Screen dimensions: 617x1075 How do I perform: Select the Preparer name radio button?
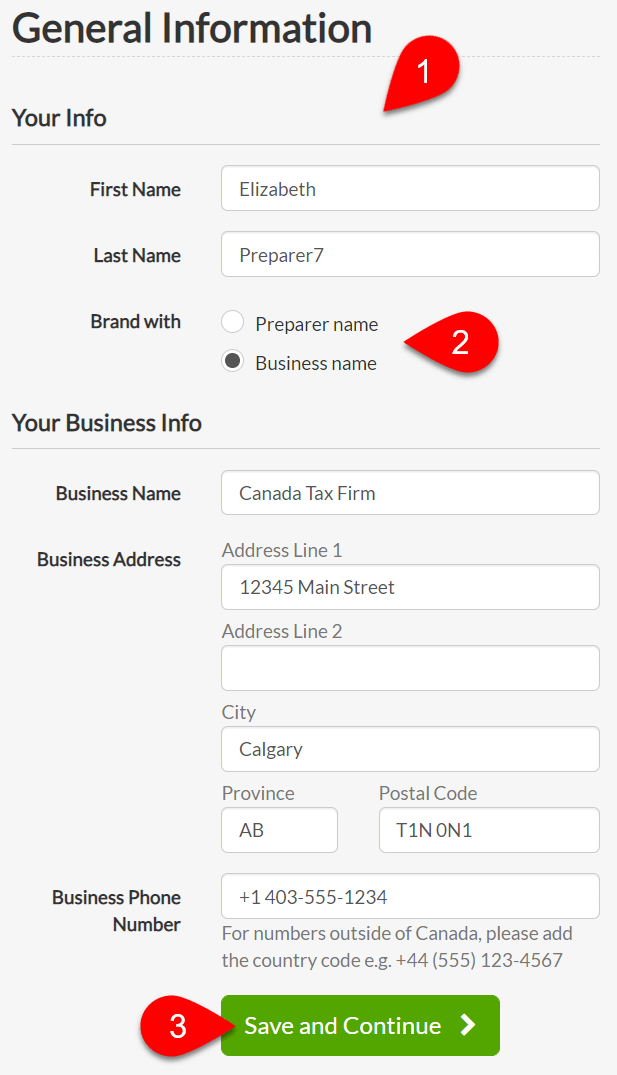point(232,322)
